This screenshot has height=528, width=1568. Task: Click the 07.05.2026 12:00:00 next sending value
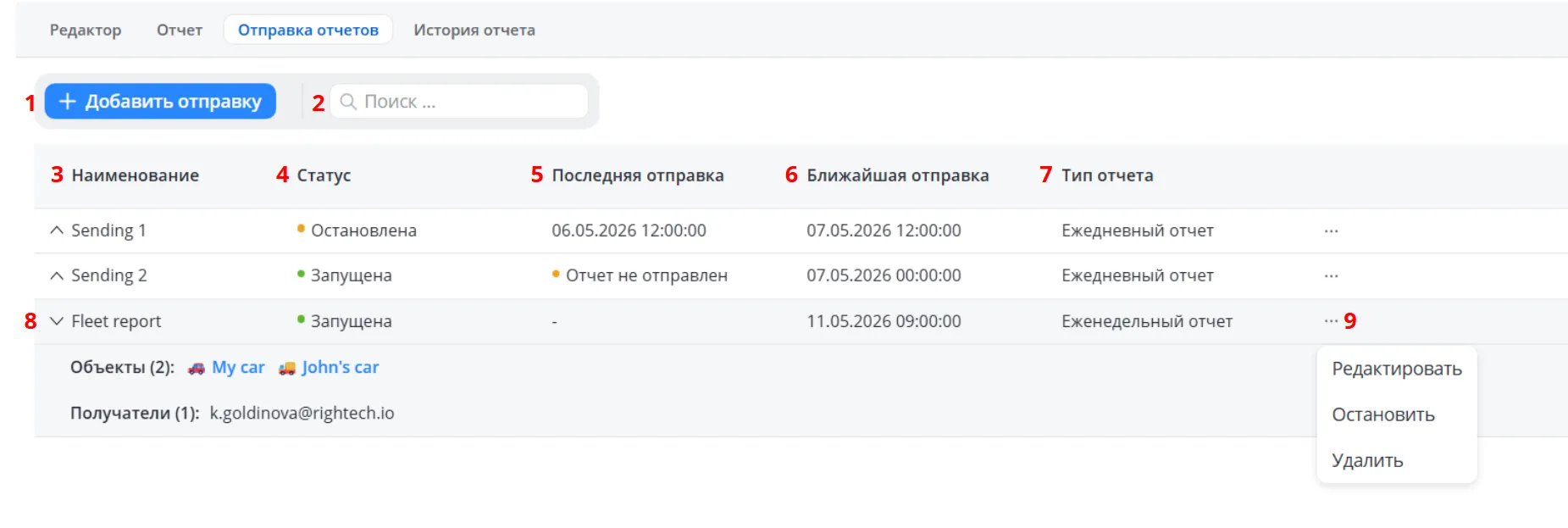(x=884, y=231)
